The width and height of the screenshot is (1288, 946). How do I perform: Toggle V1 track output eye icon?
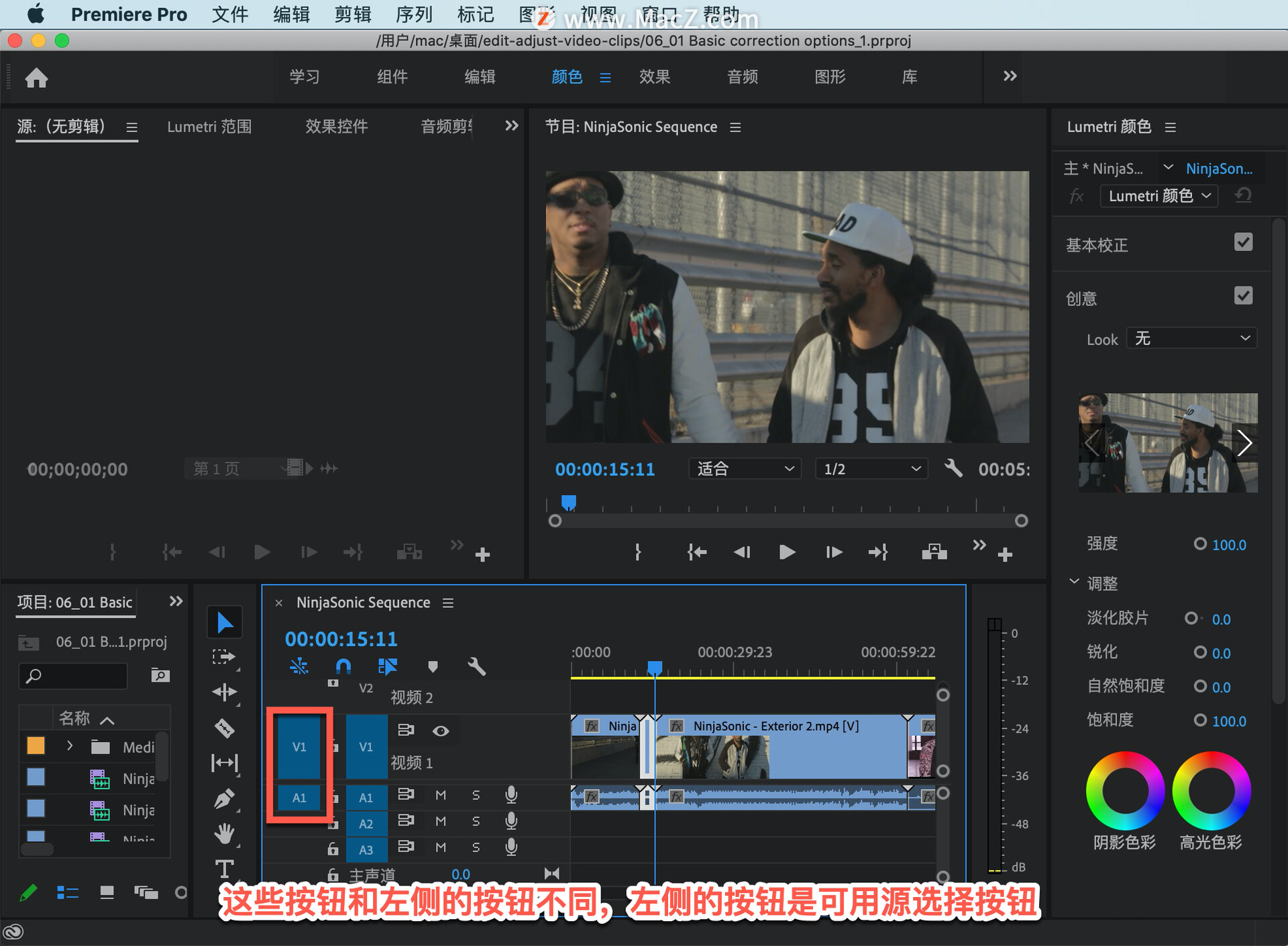point(441,731)
